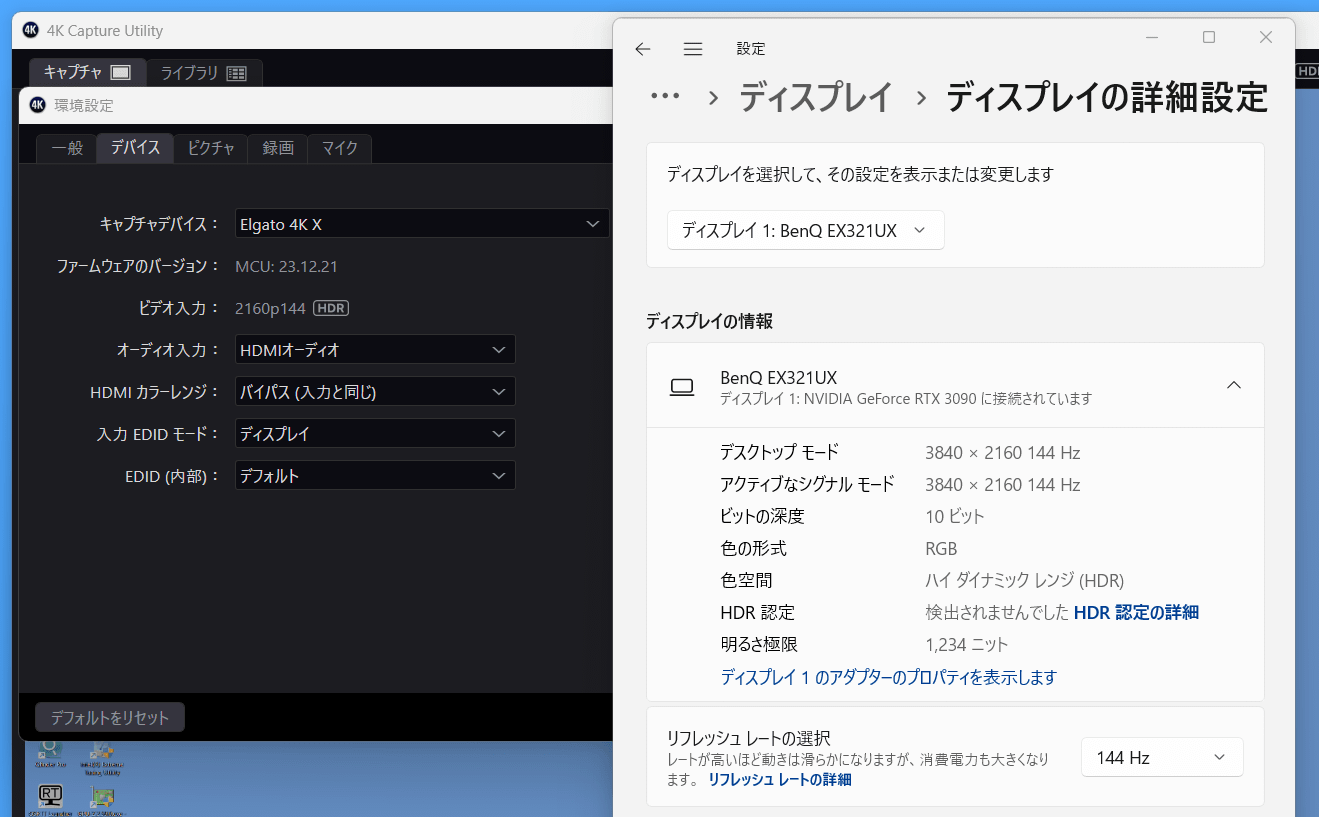Viewport: 1319px width, 817px height.
Task: Click the RGB color format value
Action: click(x=941, y=548)
